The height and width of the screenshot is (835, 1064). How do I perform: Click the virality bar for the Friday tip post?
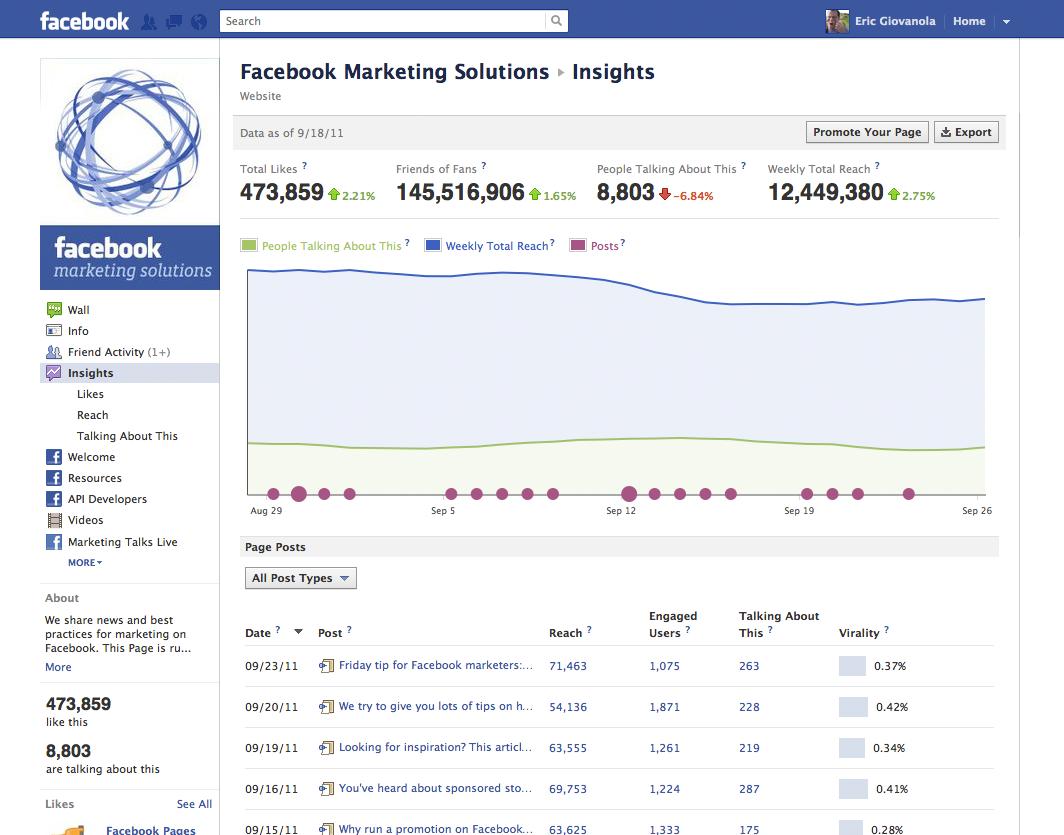[x=852, y=665]
